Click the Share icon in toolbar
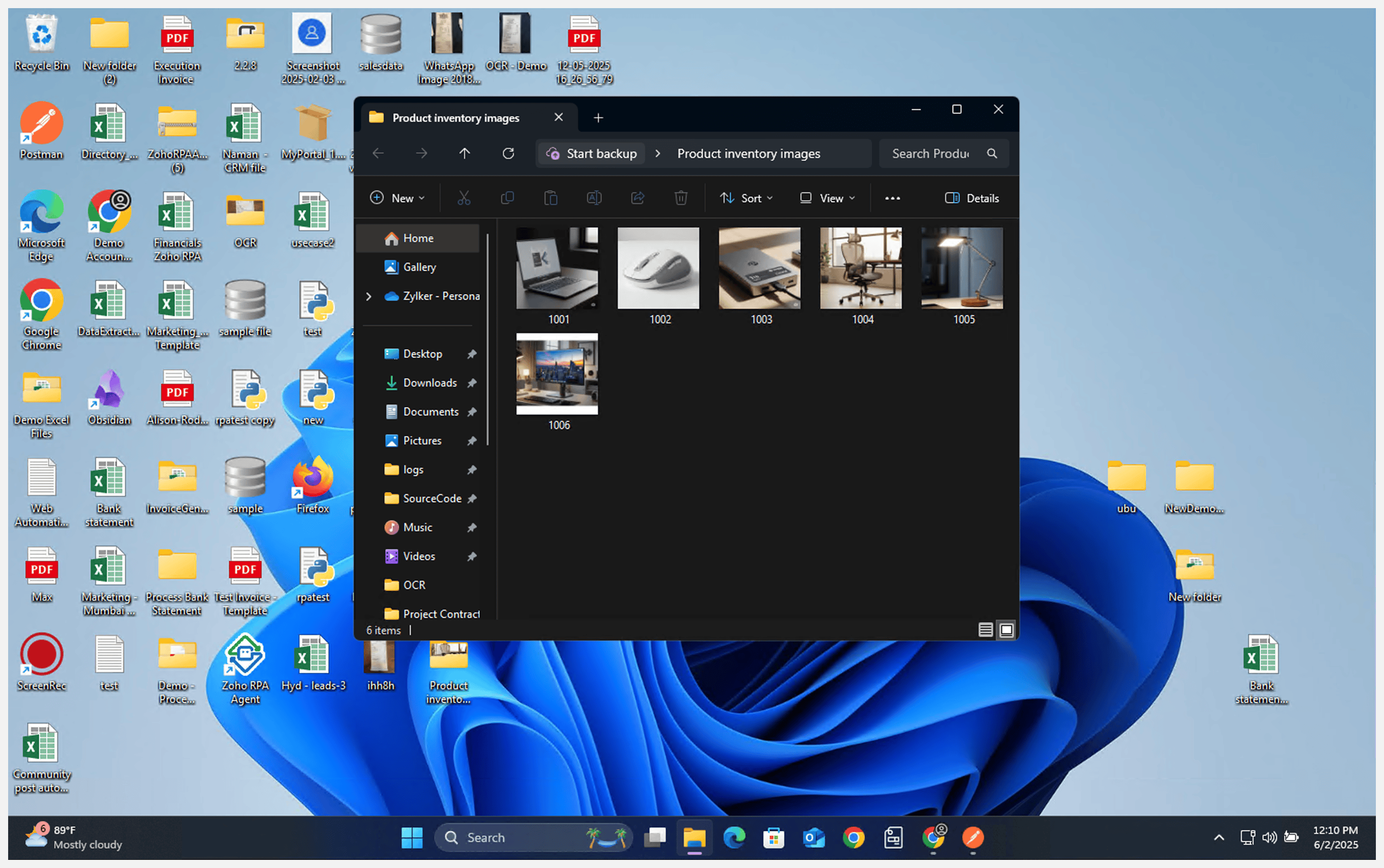The image size is (1384, 868). pos(637,198)
